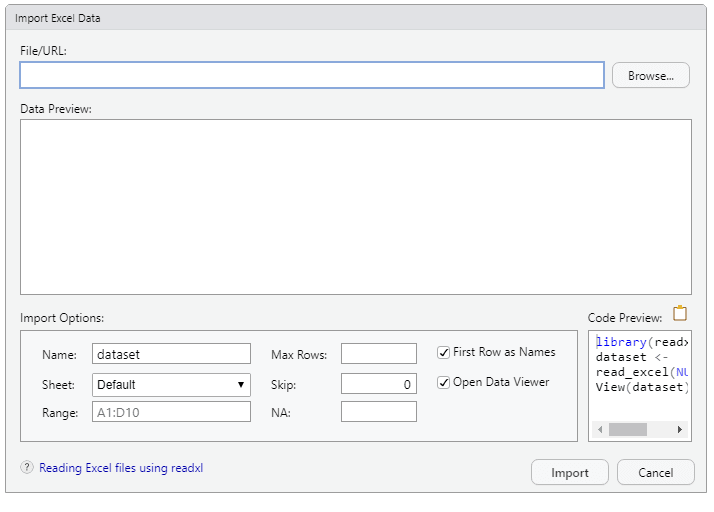Click the code preview scroll right arrow
Screen dimensions: 714x512
(679, 430)
